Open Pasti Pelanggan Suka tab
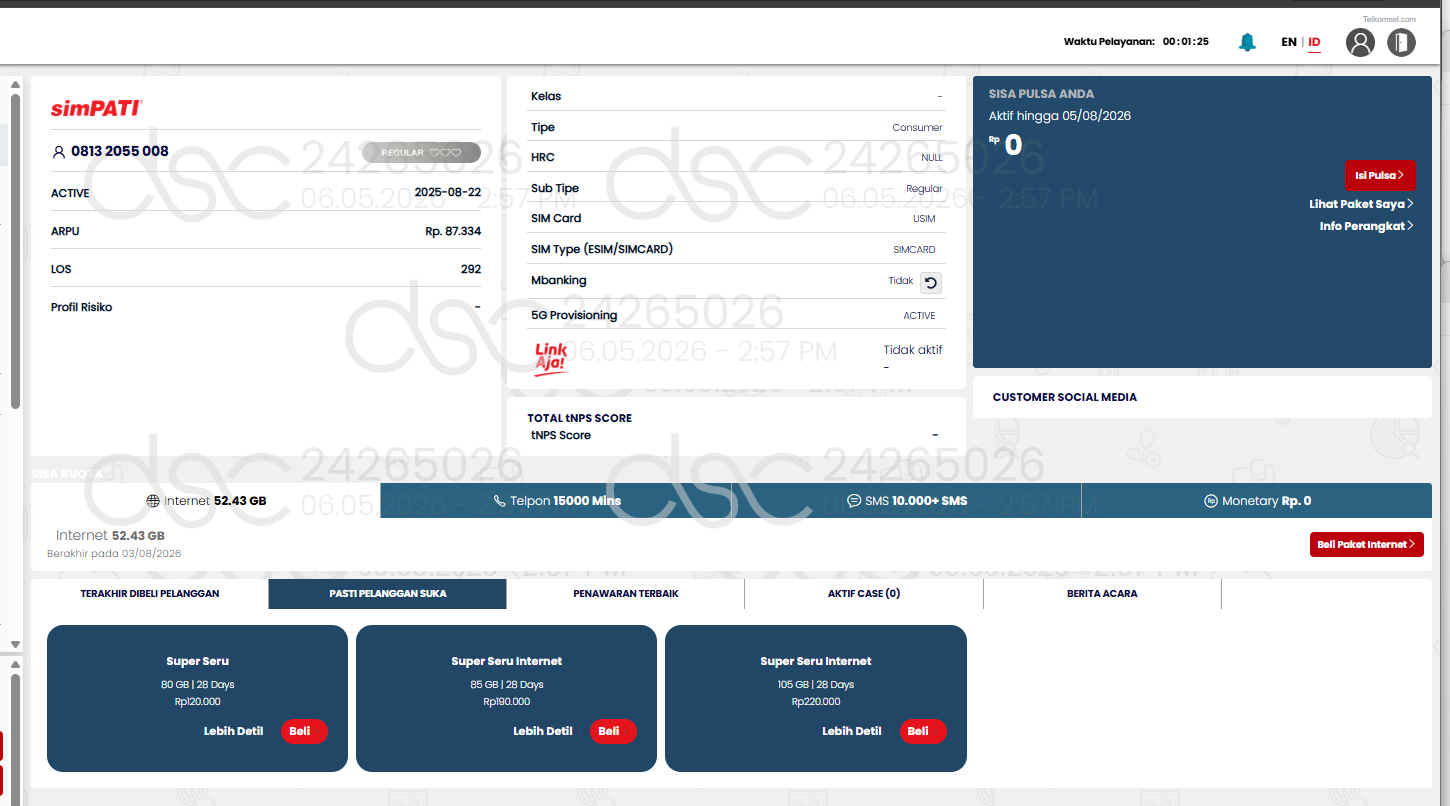This screenshot has height=806, width=1450. coord(388,594)
